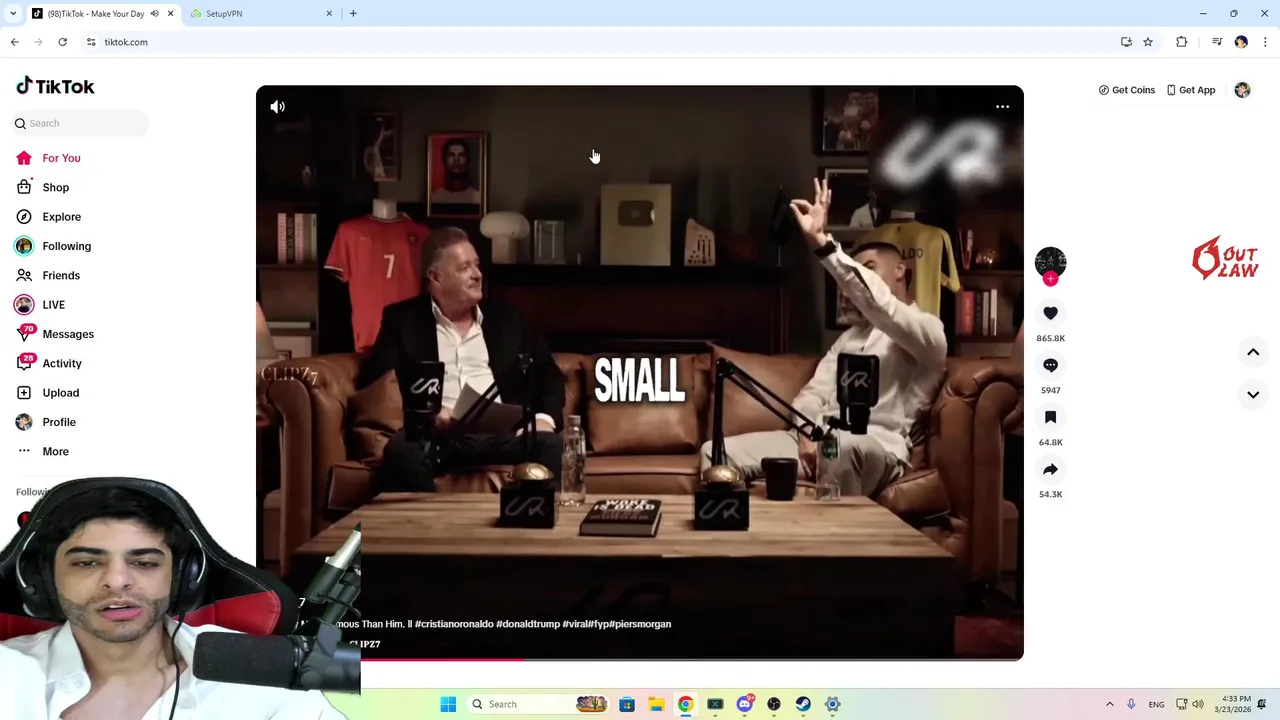This screenshot has width=1280, height=720.
Task: Open the Windows Start menu
Action: pyautogui.click(x=448, y=704)
